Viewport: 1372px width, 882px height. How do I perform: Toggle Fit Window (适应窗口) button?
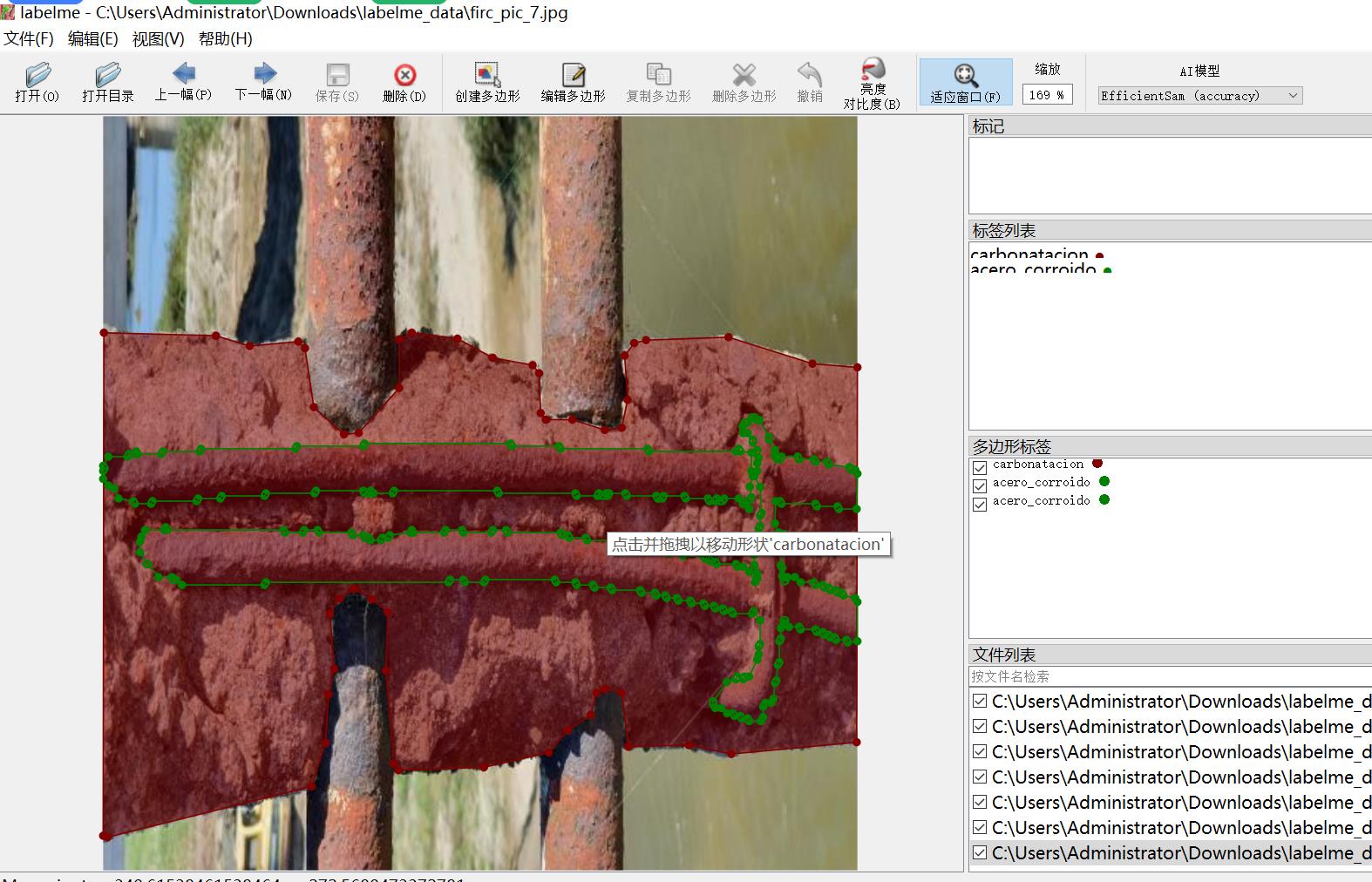point(965,83)
